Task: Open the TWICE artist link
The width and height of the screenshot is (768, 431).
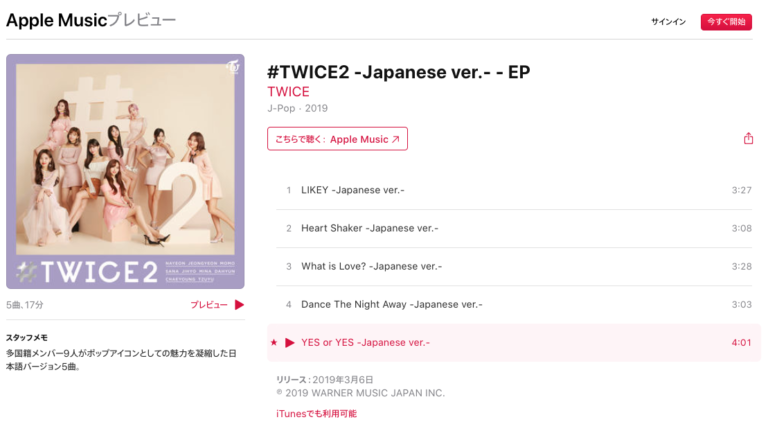Action: tap(288, 92)
